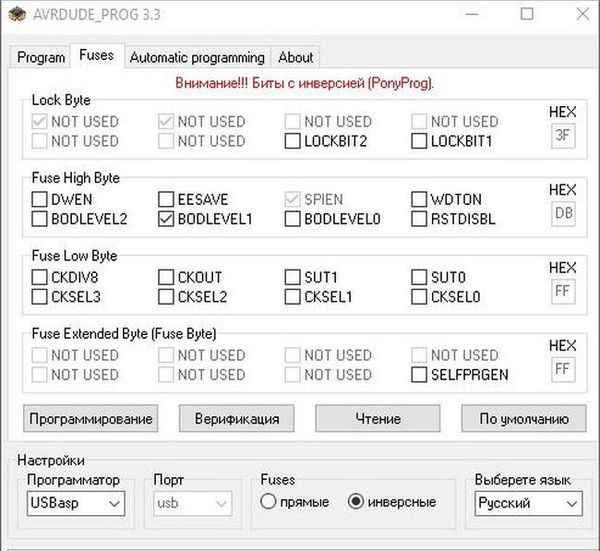Uncheck the BODLEVEL1 fuse bit

click(x=166, y=218)
